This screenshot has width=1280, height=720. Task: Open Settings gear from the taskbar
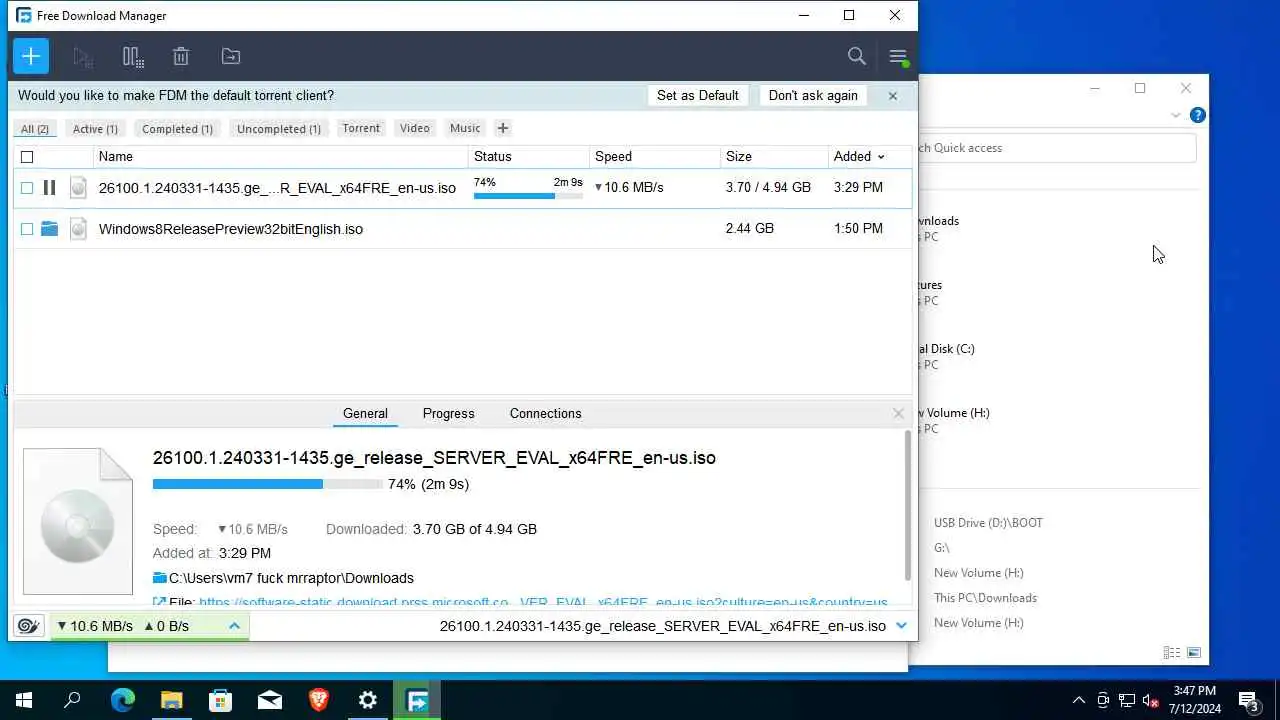pyautogui.click(x=368, y=700)
